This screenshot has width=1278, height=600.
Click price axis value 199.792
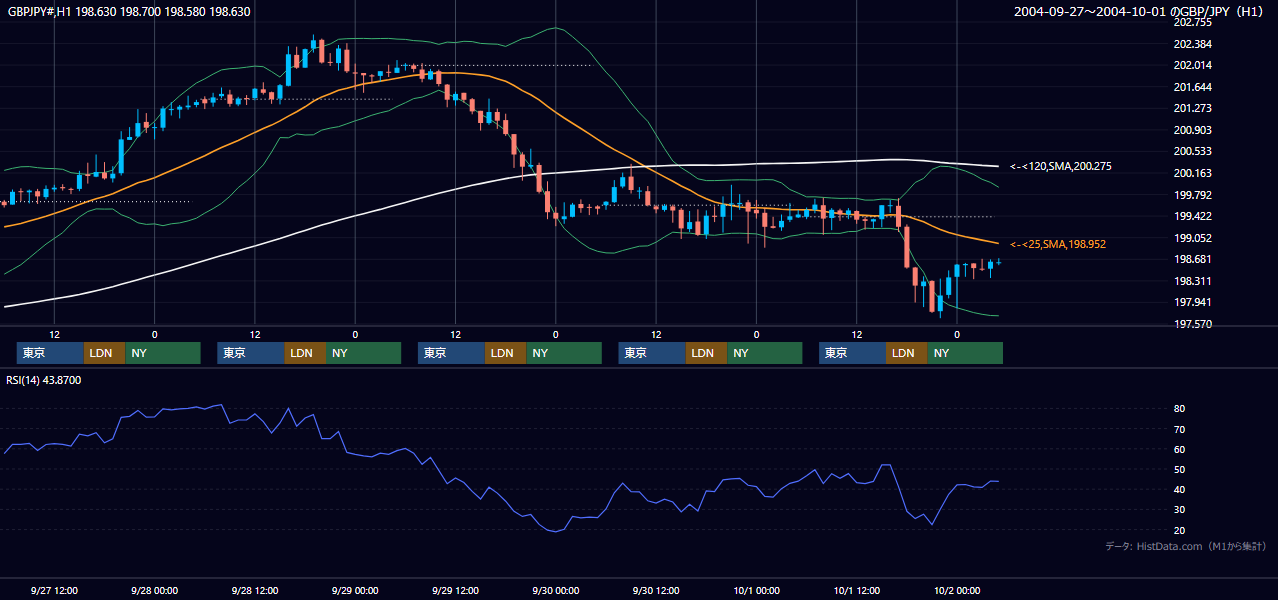pyautogui.click(x=1192, y=195)
